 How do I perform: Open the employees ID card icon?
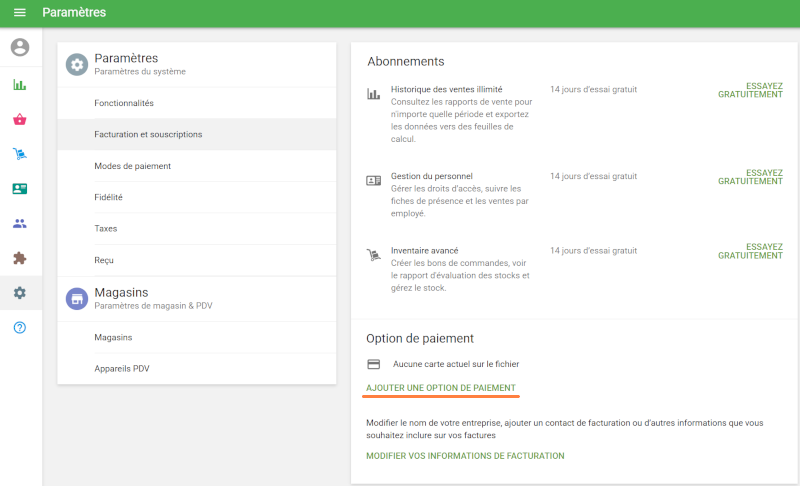click(x=20, y=189)
